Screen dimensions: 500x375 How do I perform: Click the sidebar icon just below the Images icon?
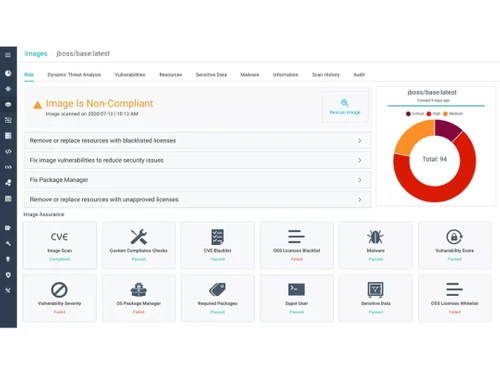8,120
